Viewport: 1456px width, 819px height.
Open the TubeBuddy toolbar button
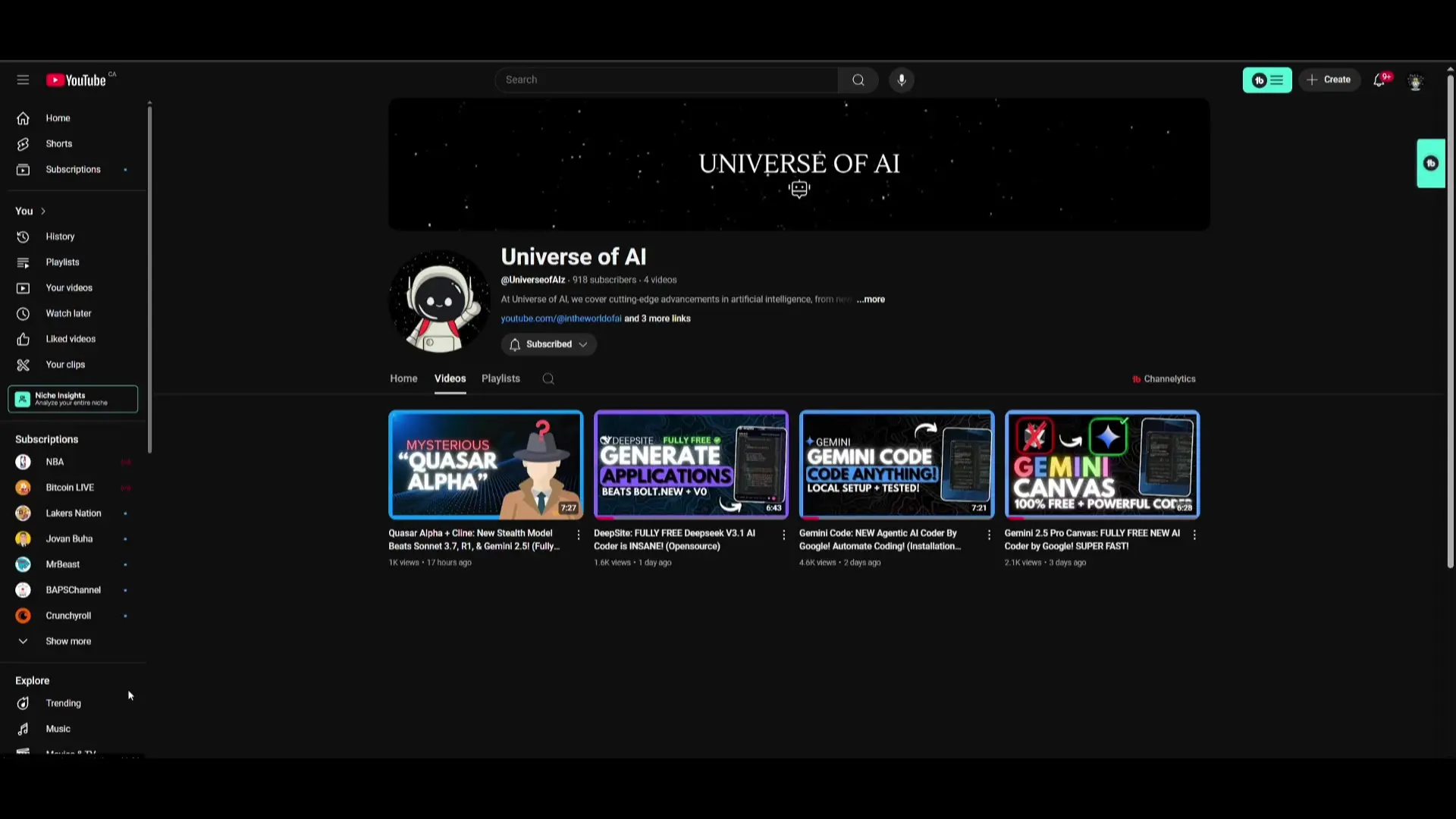[x=1266, y=80]
